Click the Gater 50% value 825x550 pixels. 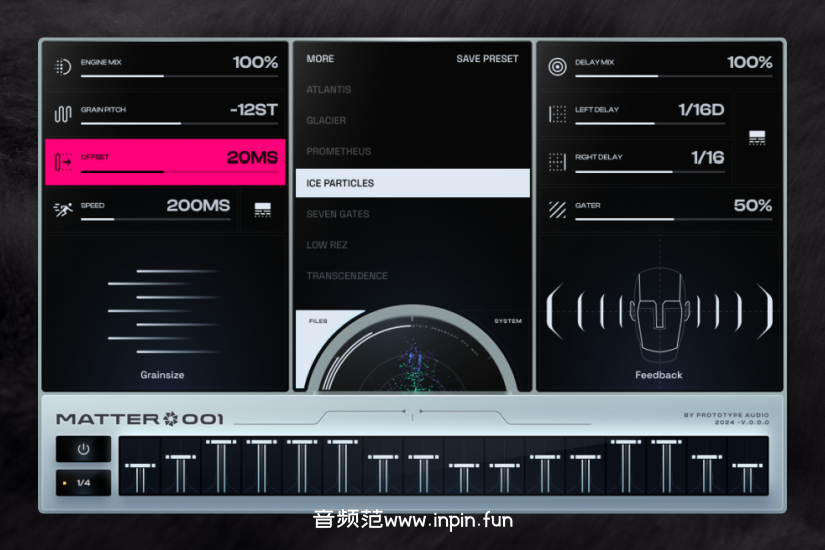[753, 205]
